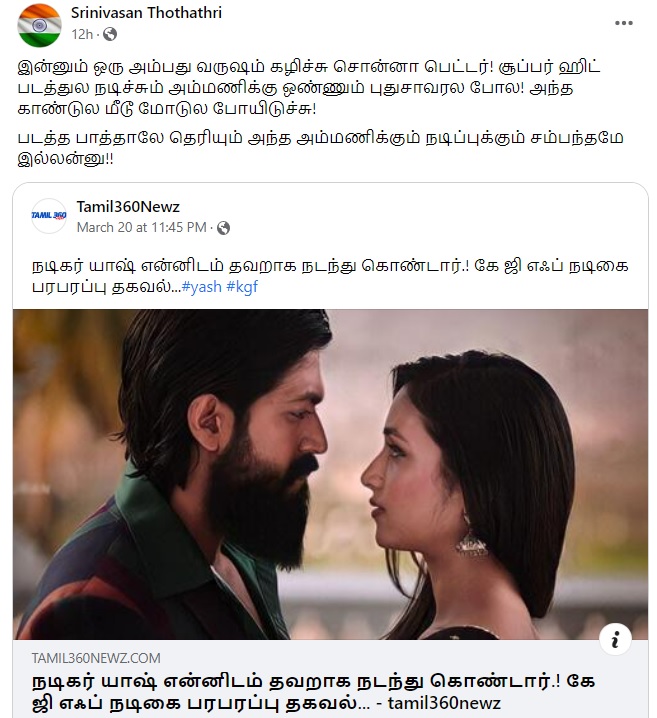
Task: Click the globe icon after March 20 timestamp
Action: [x=223, y=228]
